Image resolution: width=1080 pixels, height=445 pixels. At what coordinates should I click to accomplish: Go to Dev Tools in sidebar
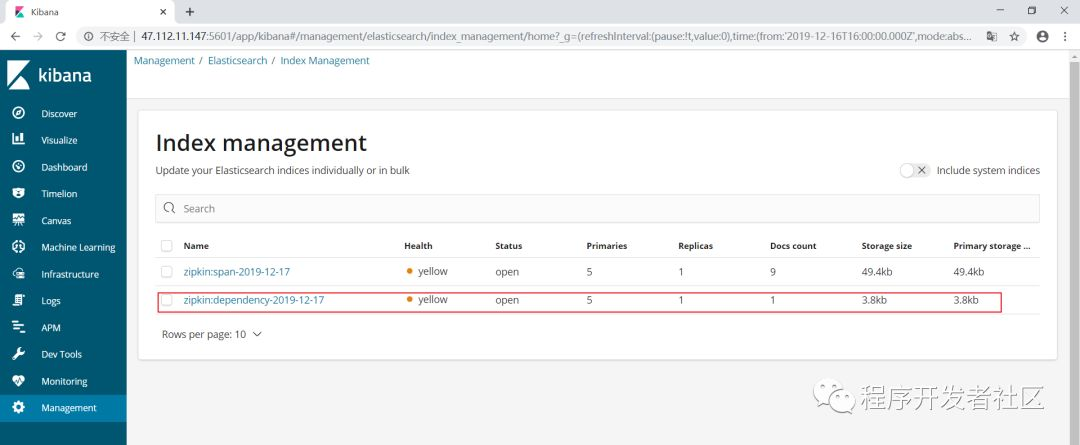click(x=61, y=354)
